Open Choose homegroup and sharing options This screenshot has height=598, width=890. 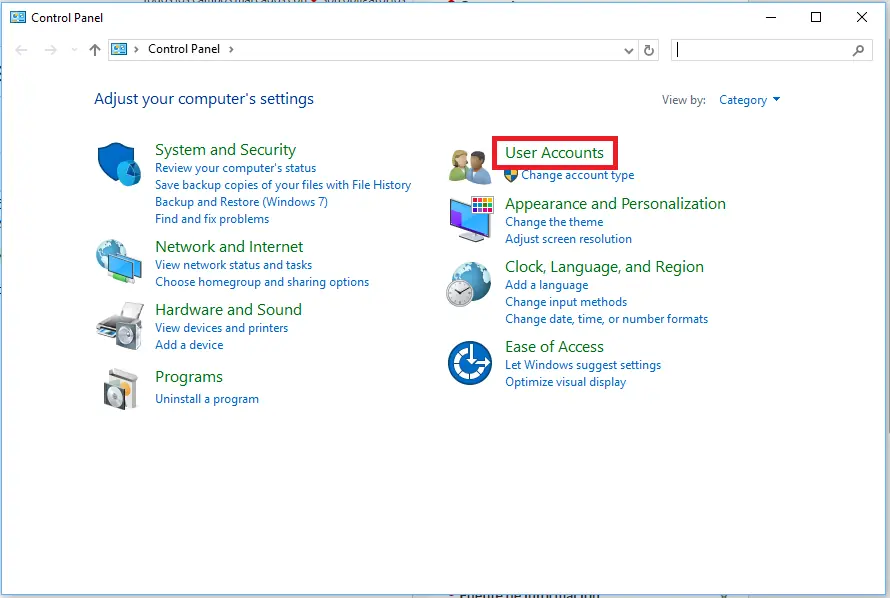(262, 282)
